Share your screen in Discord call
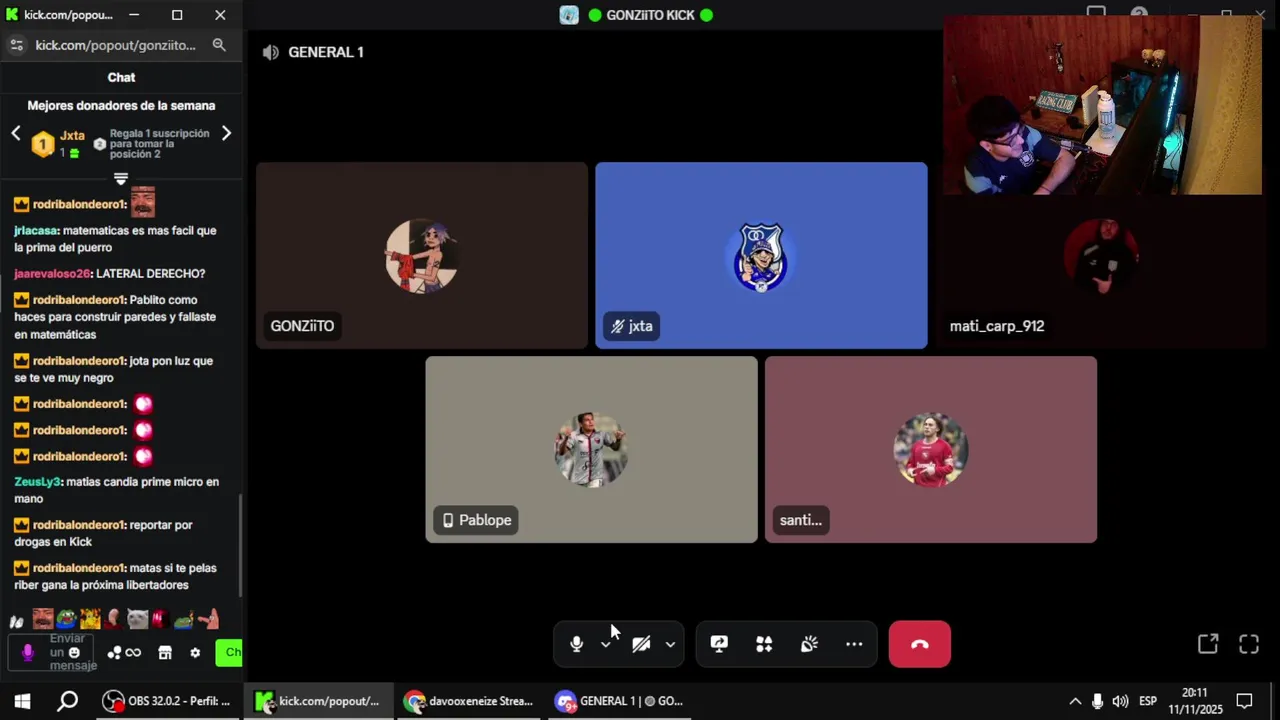This screenshot has width=1280, height=720. coord(719,644)
